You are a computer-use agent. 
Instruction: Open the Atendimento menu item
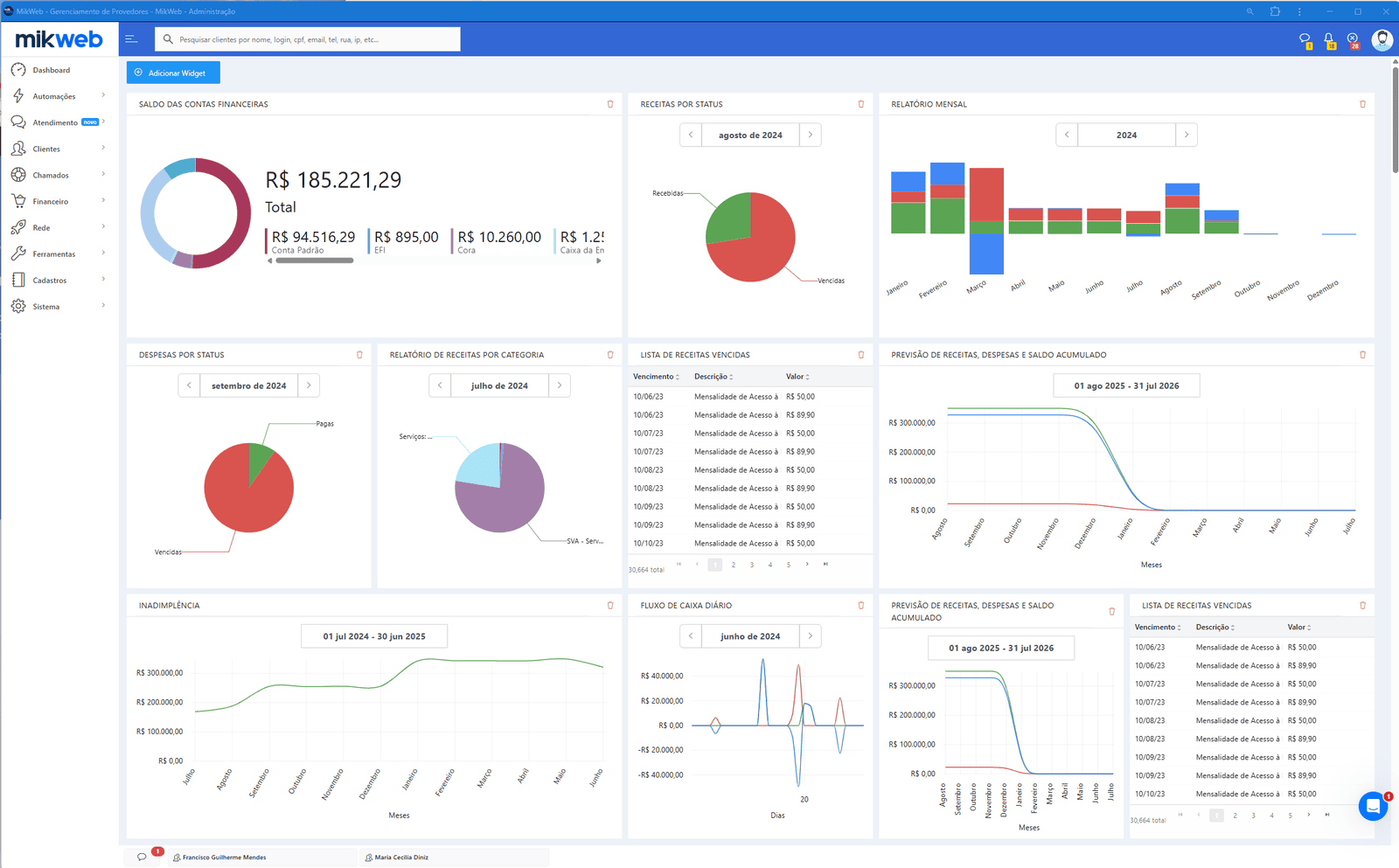(54, 122)
